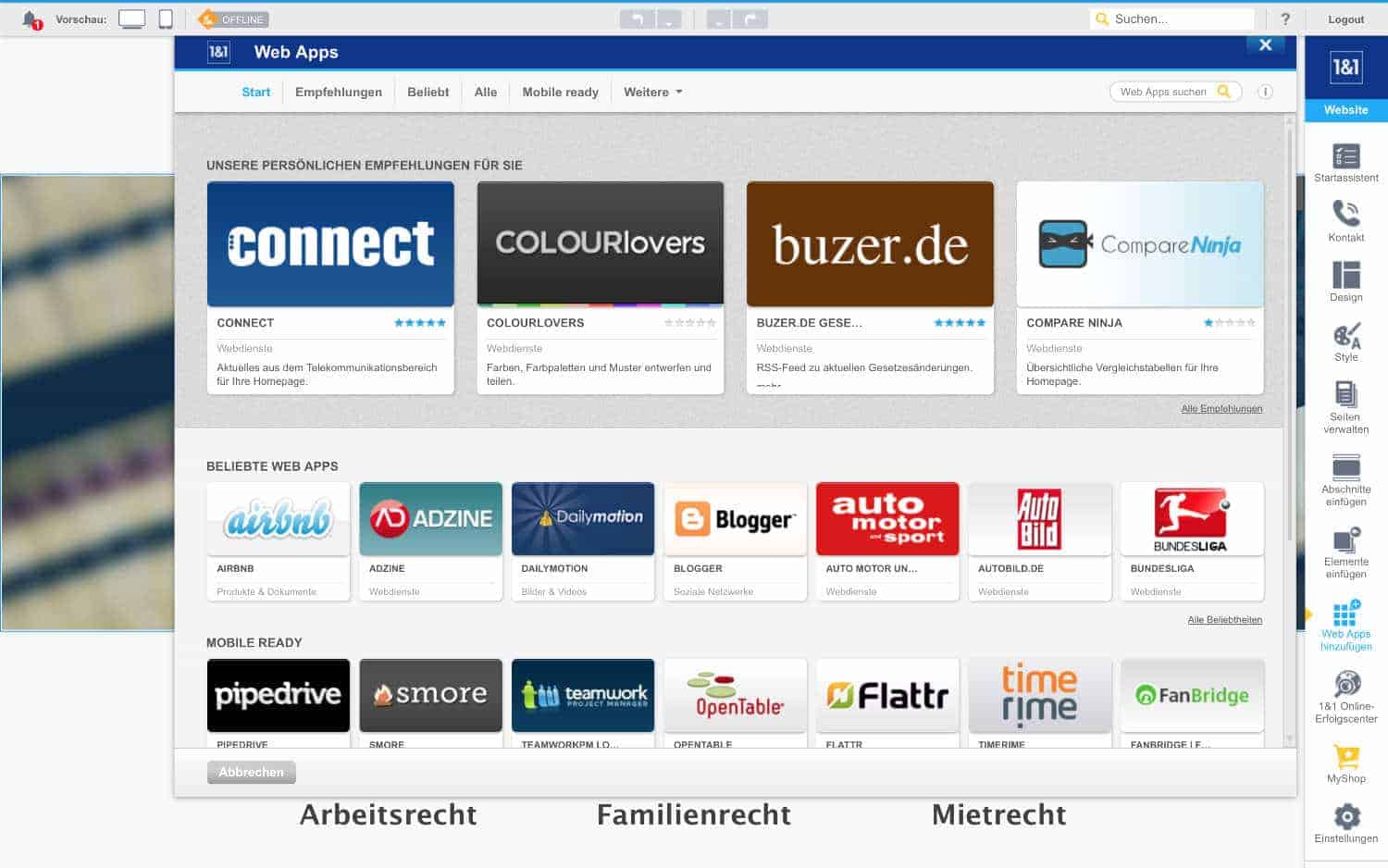This screenshot has height=868, width=1388.
Task: Open Style in the sidebar
Action: click(x=1345, y=342)
